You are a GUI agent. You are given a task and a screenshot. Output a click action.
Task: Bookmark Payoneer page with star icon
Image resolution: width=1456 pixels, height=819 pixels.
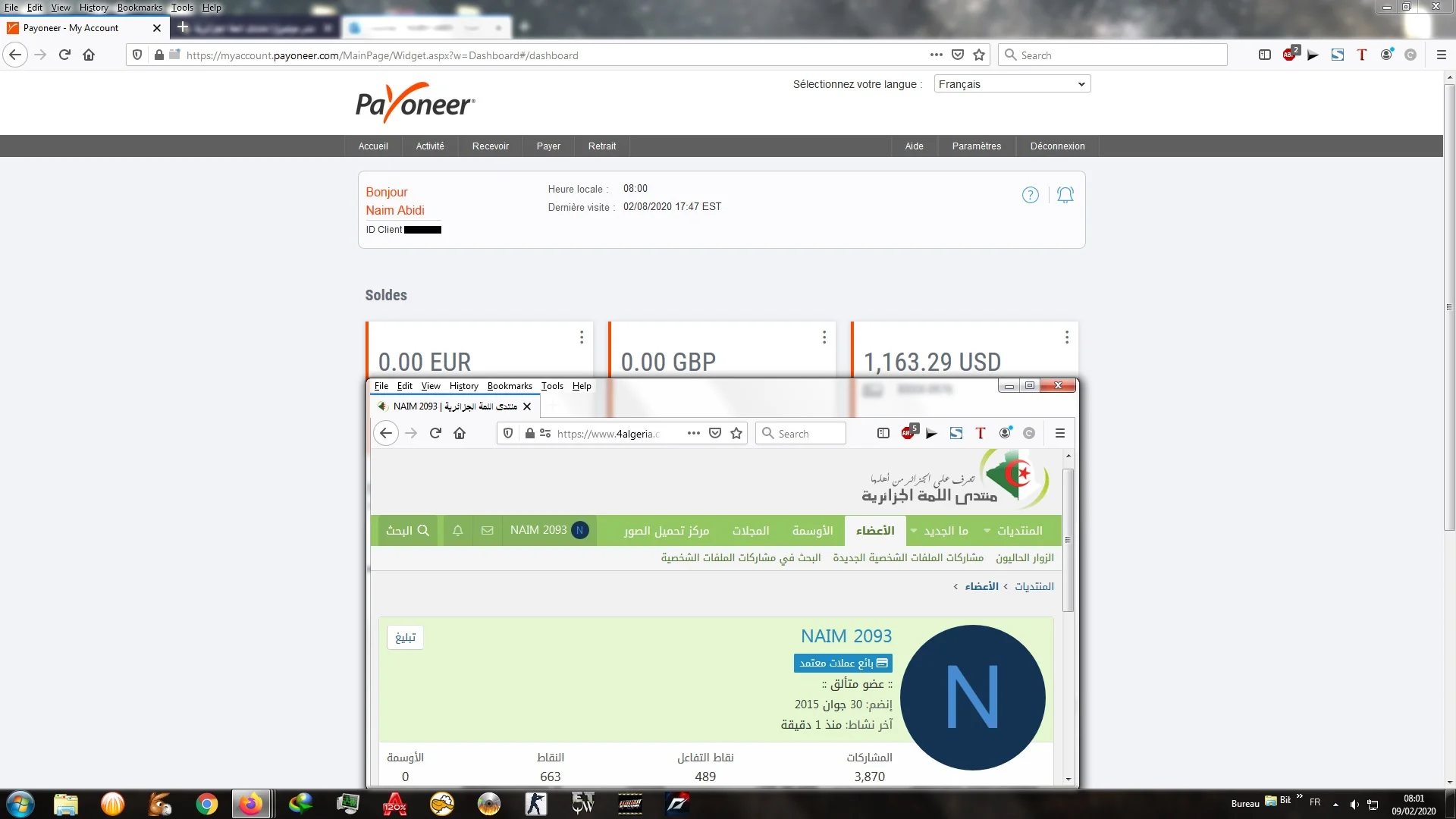(979, 55)
